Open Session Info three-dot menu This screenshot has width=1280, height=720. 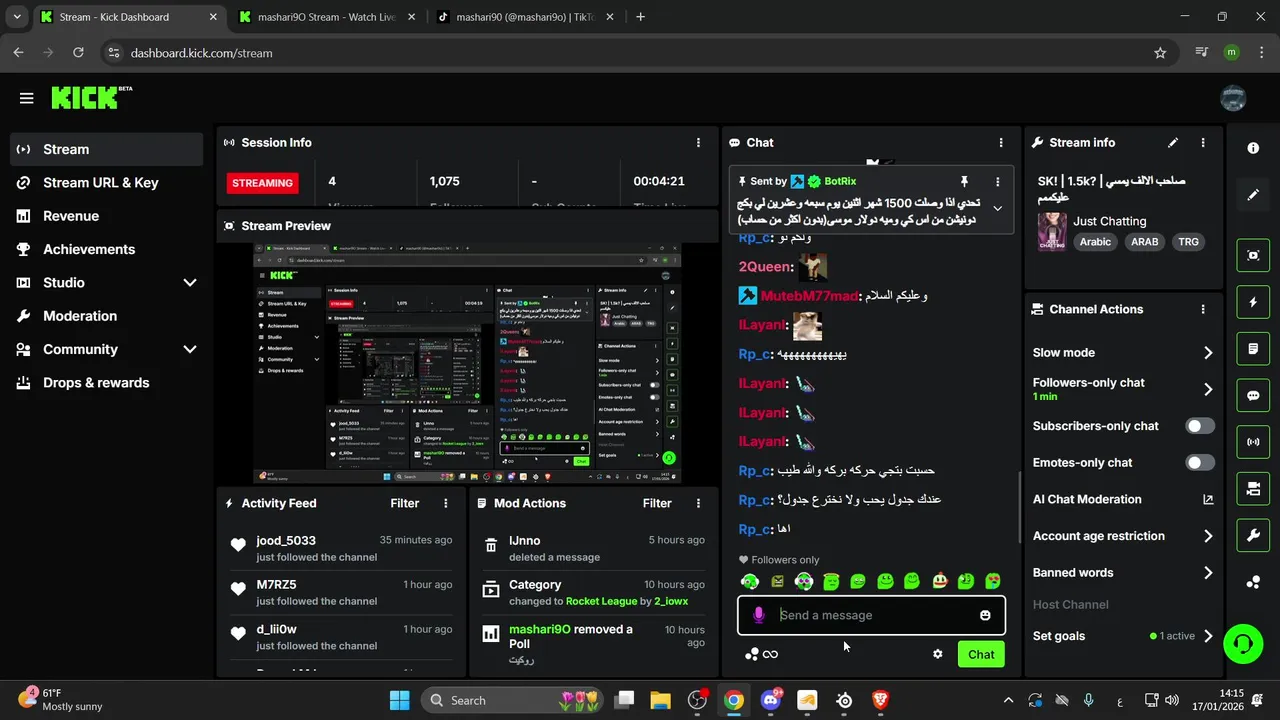coord(698,143)
